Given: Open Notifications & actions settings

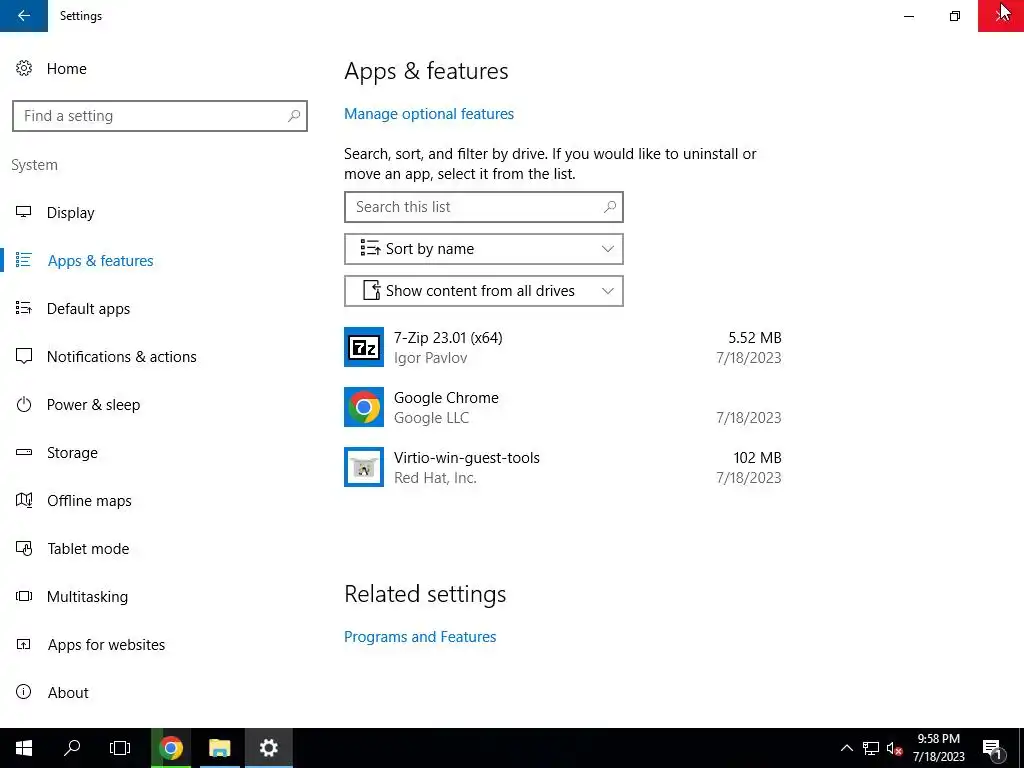Looking at the screenshot, I should (x=121, y=357).
